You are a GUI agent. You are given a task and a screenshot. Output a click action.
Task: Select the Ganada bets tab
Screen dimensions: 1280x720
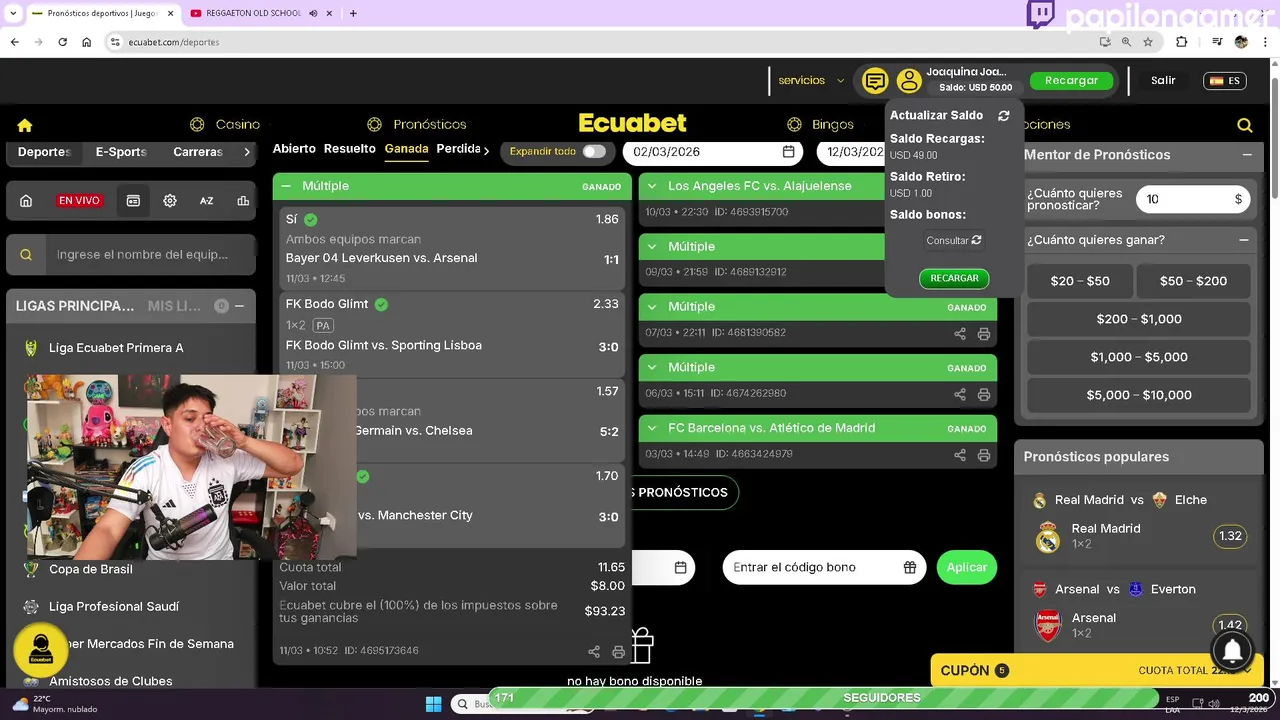407,149
